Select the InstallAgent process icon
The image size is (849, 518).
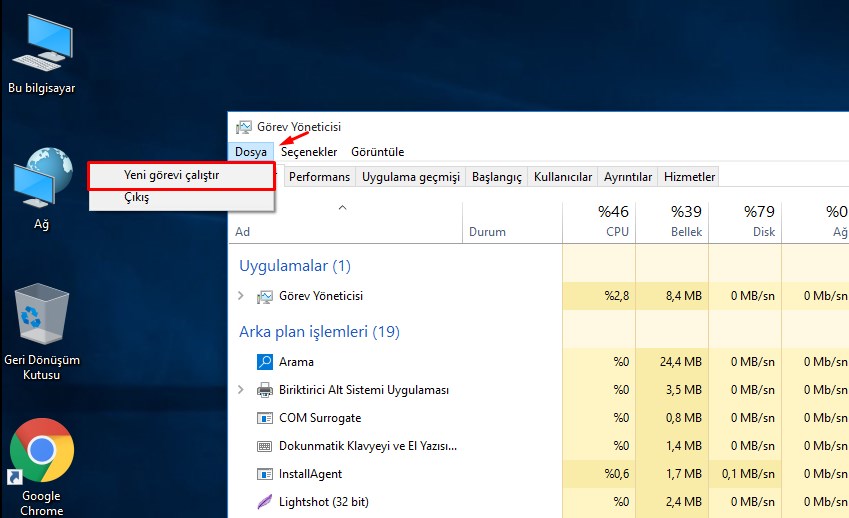(265, 474)
